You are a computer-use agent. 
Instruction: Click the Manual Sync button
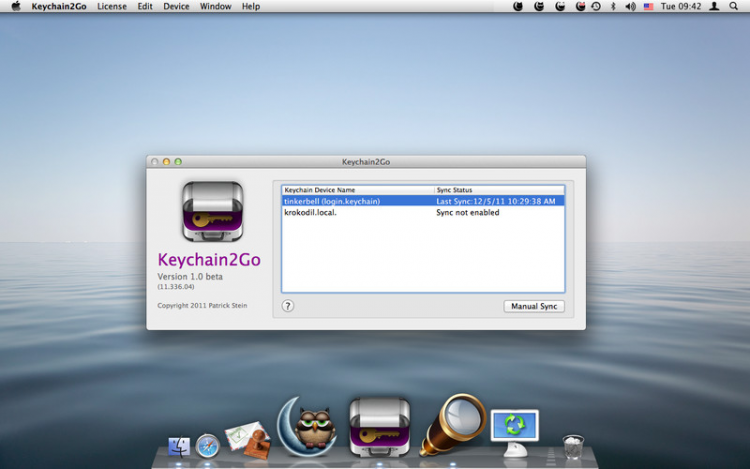[534, 306]
